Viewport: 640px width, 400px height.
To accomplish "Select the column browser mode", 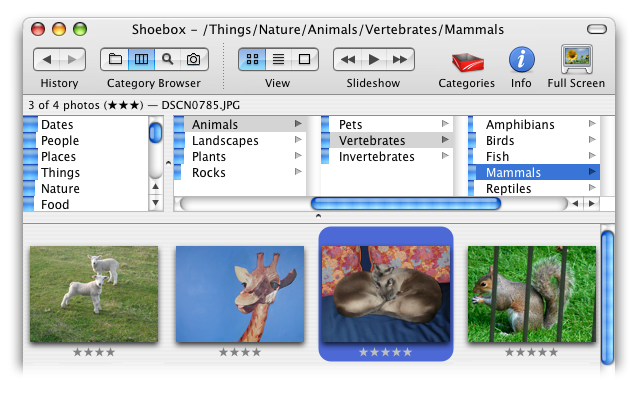I will [141, 60].
